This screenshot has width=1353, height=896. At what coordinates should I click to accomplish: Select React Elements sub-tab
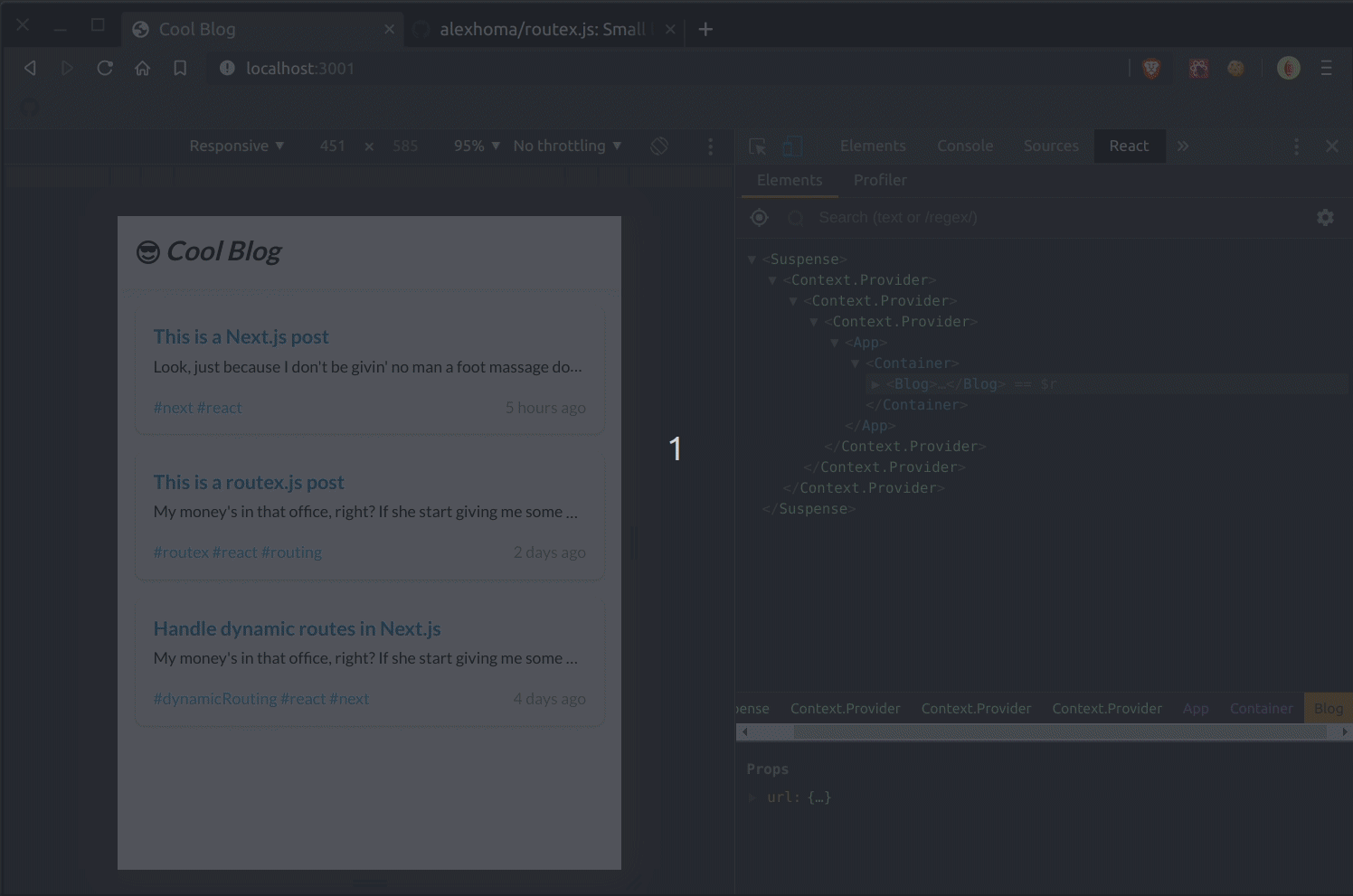pyautogui.click(x=790, y=180)
